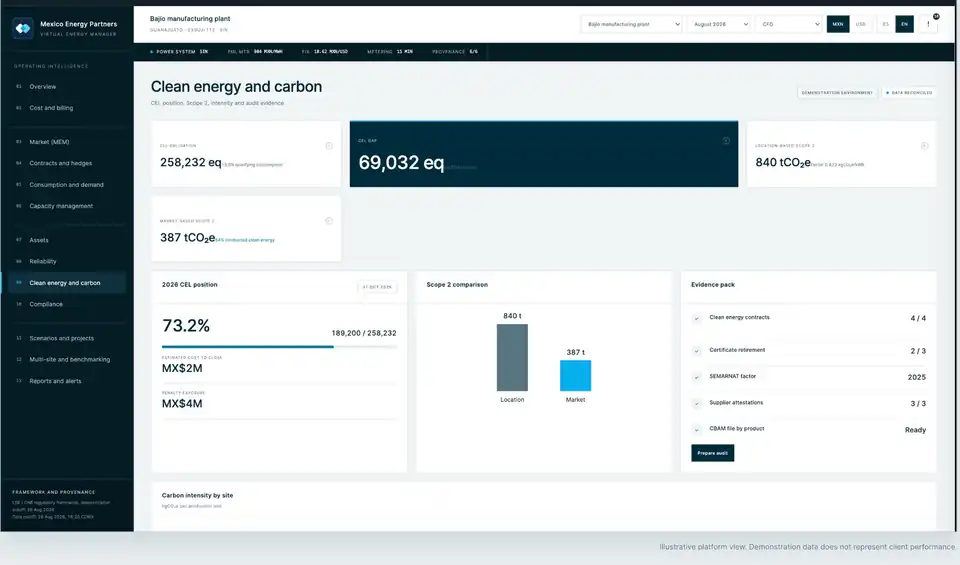Click check icon beside Clean energy contracts
The width and height of the screenshot is (960, 565).
click(696, 318)
